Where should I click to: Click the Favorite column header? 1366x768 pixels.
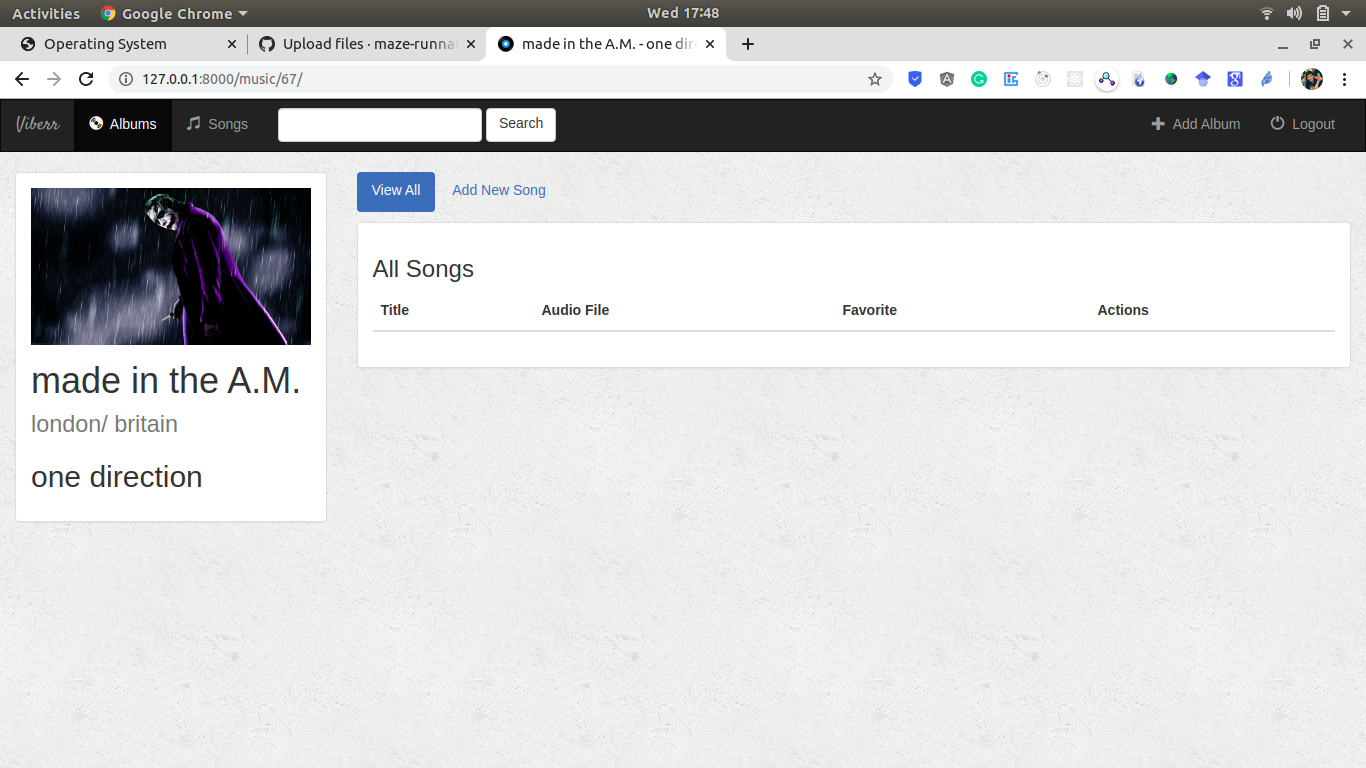pyautogui.click(x=869, y=310)
